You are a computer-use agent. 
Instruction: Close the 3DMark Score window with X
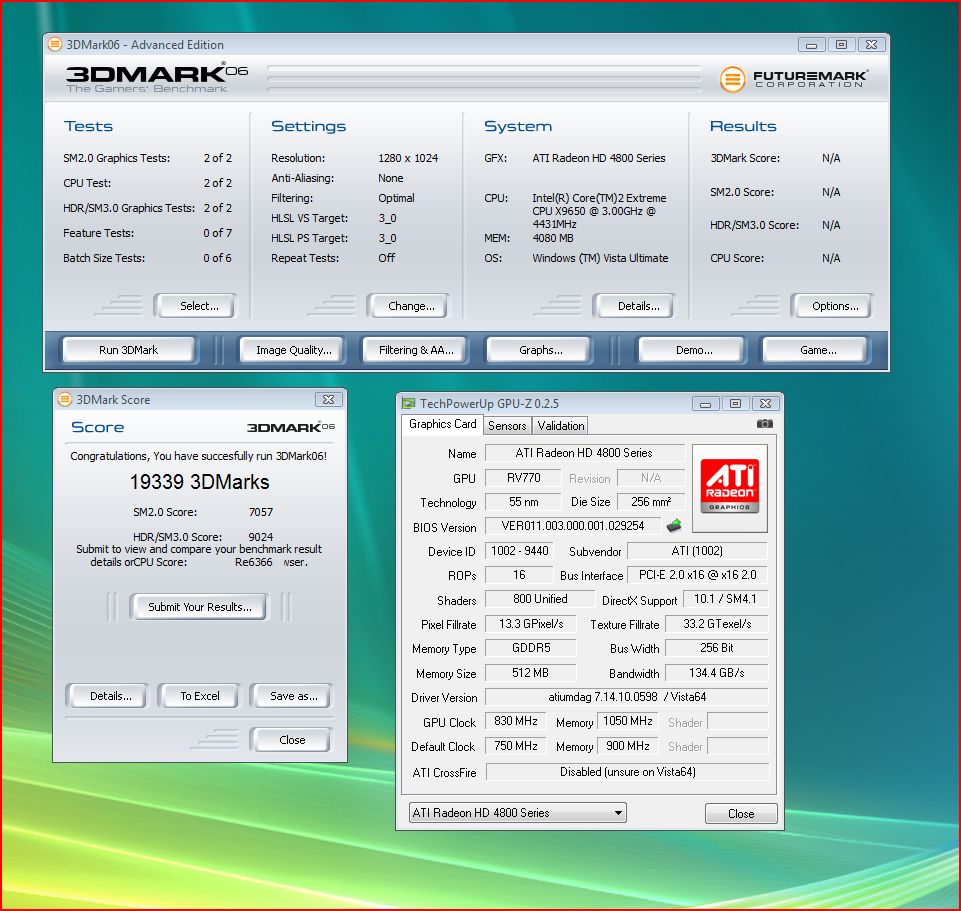(329, 400)
